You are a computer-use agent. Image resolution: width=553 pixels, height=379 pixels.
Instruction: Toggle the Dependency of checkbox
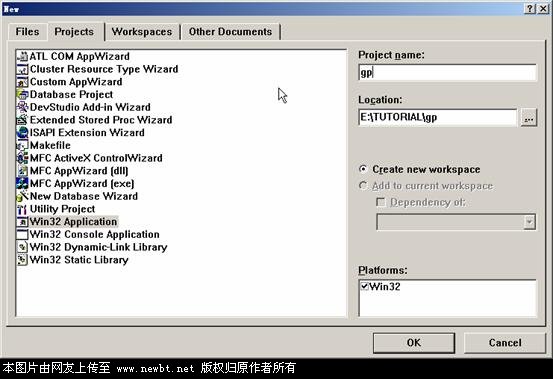pyautogui.click(x=381, y=202)
